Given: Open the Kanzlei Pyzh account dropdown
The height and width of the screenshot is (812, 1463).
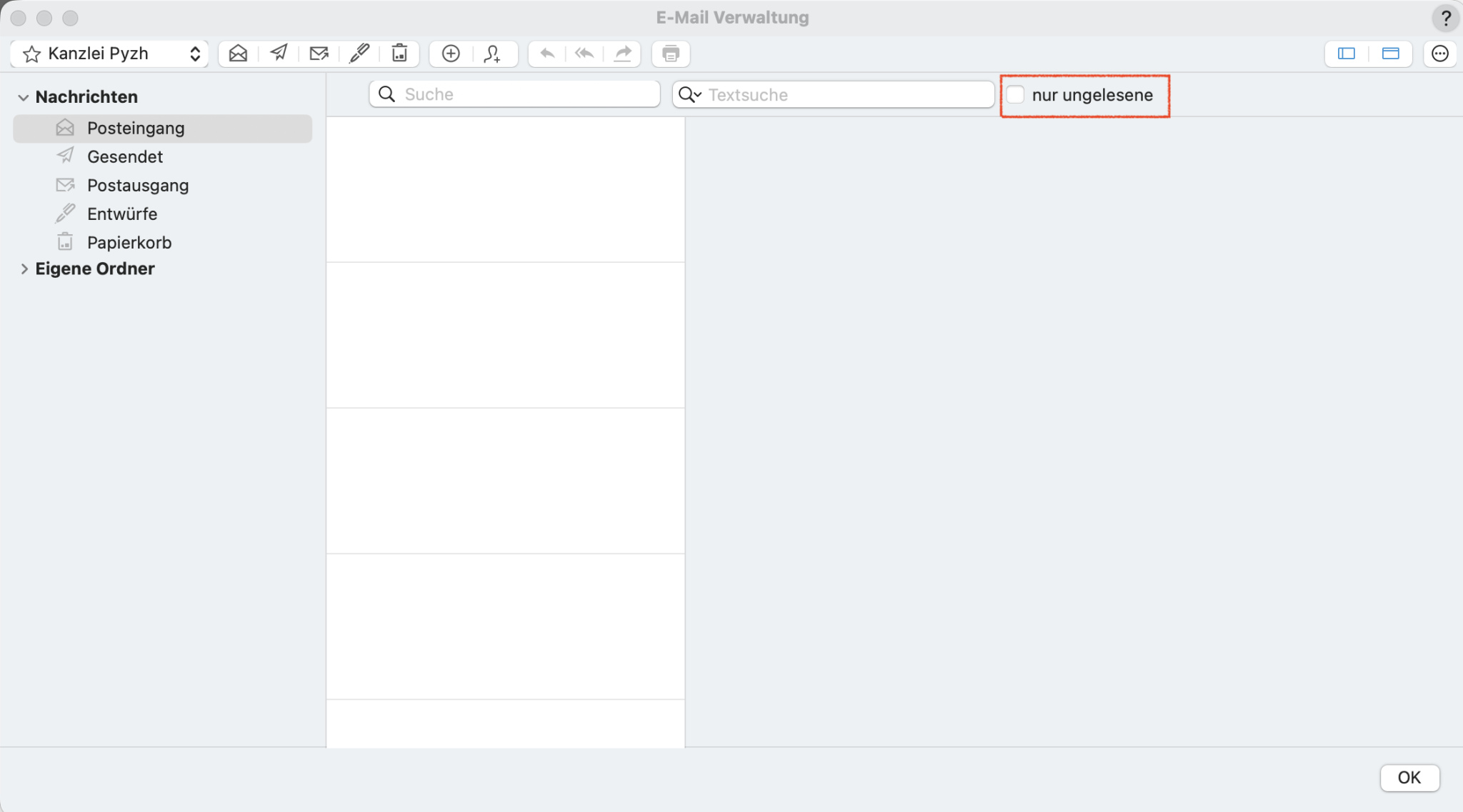Looking at the screenshot, I should 109,54.
